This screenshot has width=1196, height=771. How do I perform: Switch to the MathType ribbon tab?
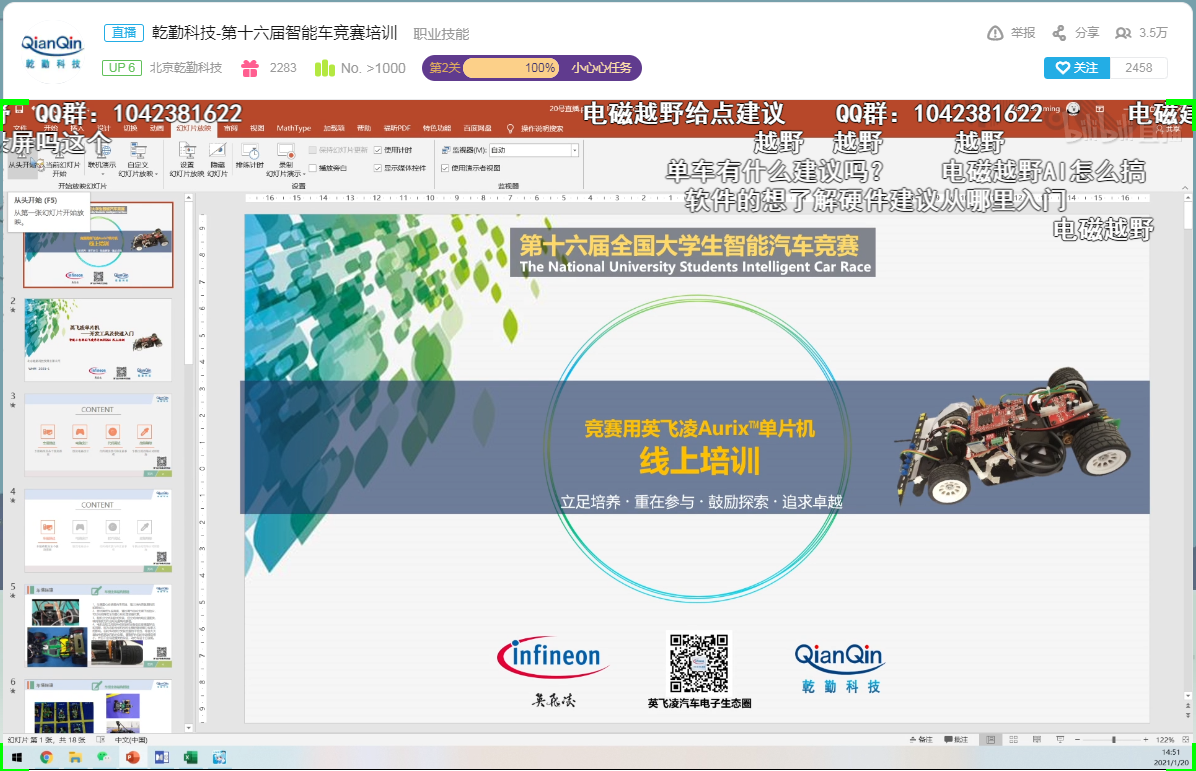(x=294, y=128)
